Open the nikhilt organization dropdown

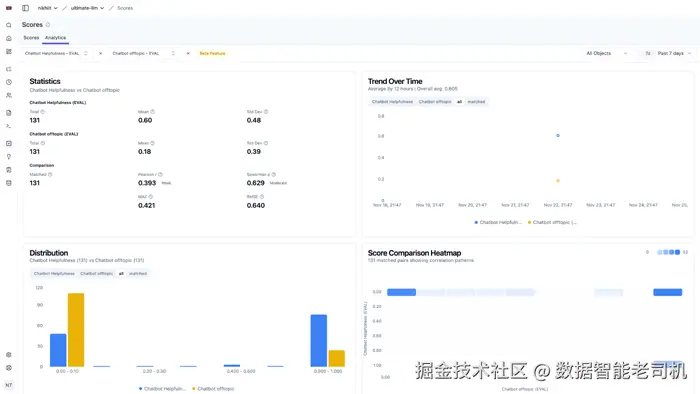[47, 8]
